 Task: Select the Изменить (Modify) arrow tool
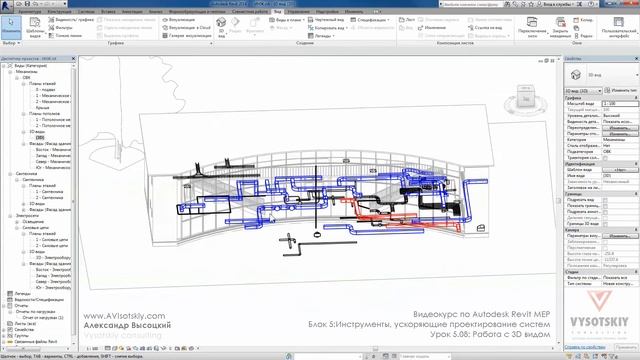[x=11, y=27]
